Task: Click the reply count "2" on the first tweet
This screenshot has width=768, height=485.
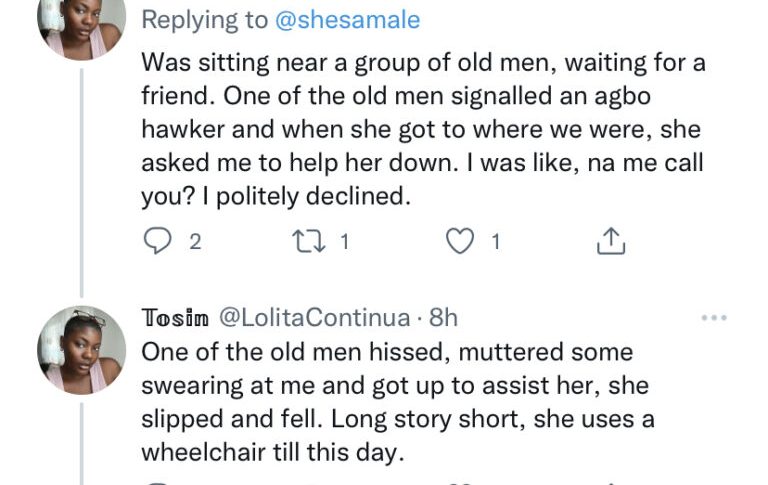Action: (195, 241)
